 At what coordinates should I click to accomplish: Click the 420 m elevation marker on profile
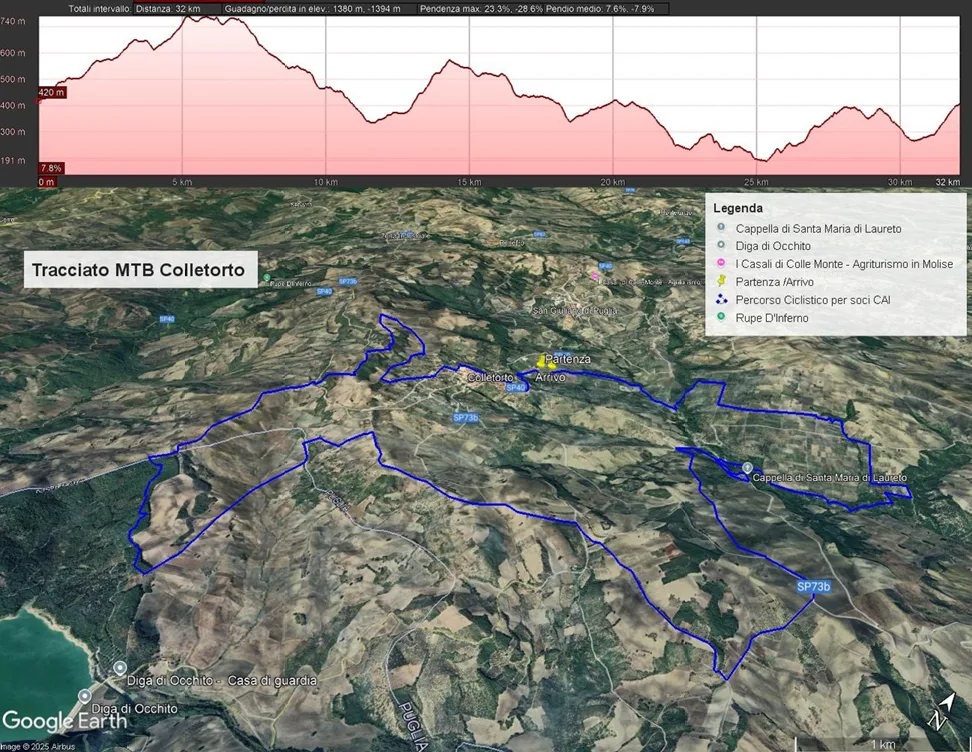[x=52, y=93]
